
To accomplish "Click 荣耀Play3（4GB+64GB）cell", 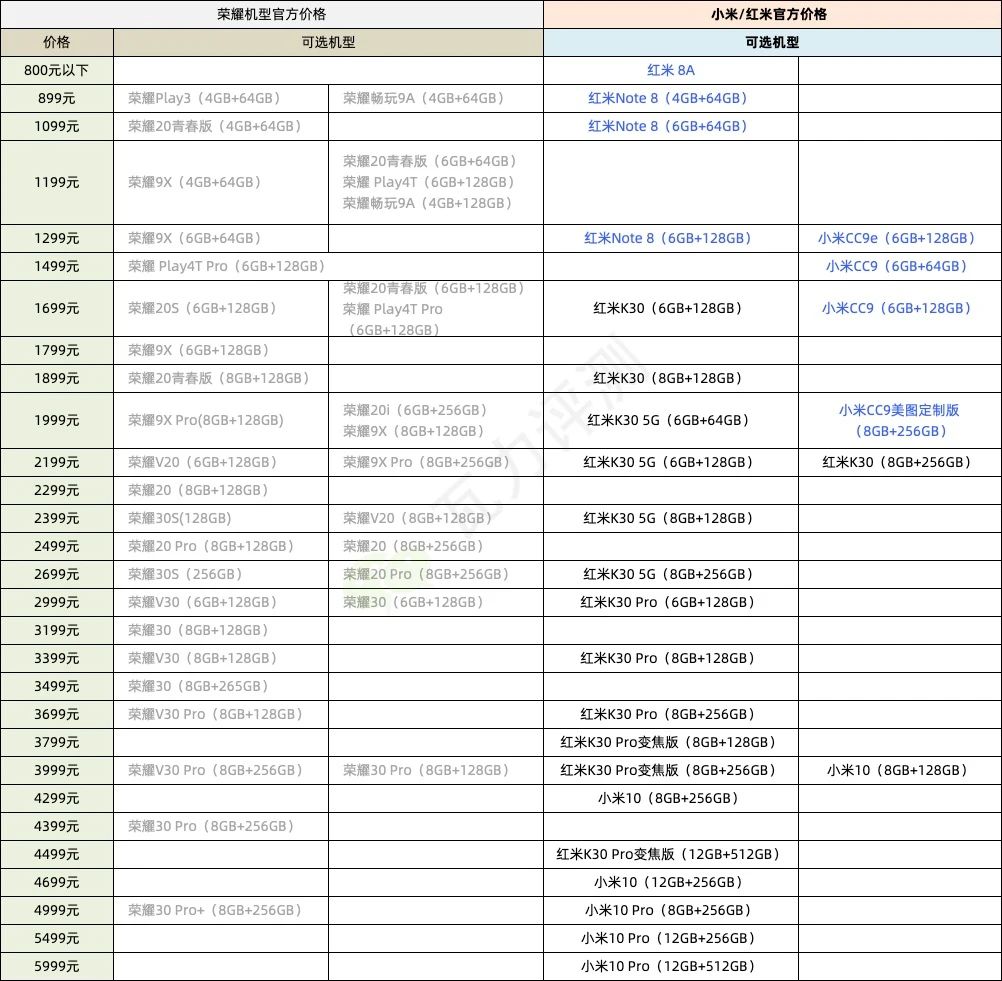I will coord(221,98).
